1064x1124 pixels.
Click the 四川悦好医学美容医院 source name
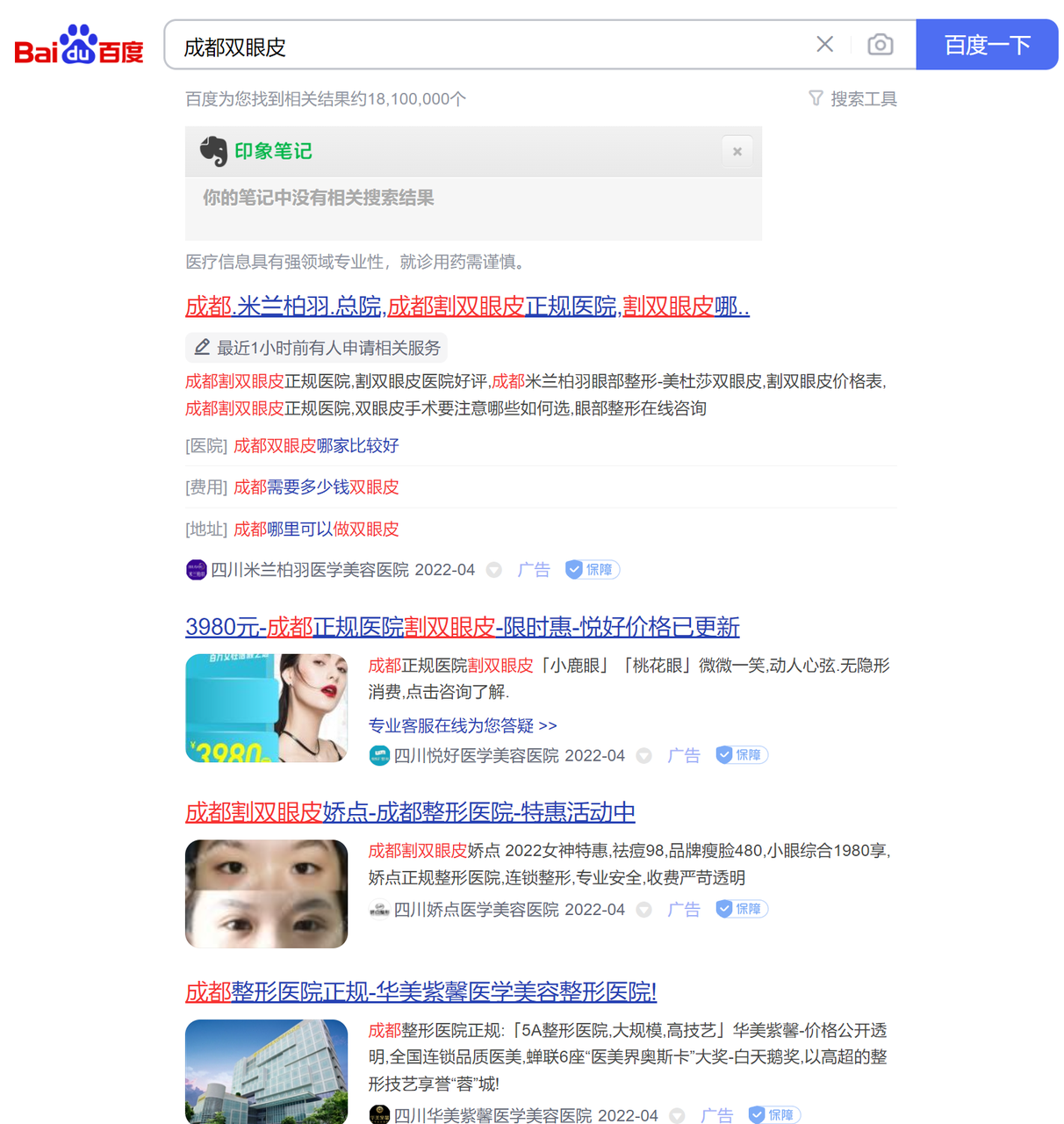pyautogui.click(x=477, y=755)
